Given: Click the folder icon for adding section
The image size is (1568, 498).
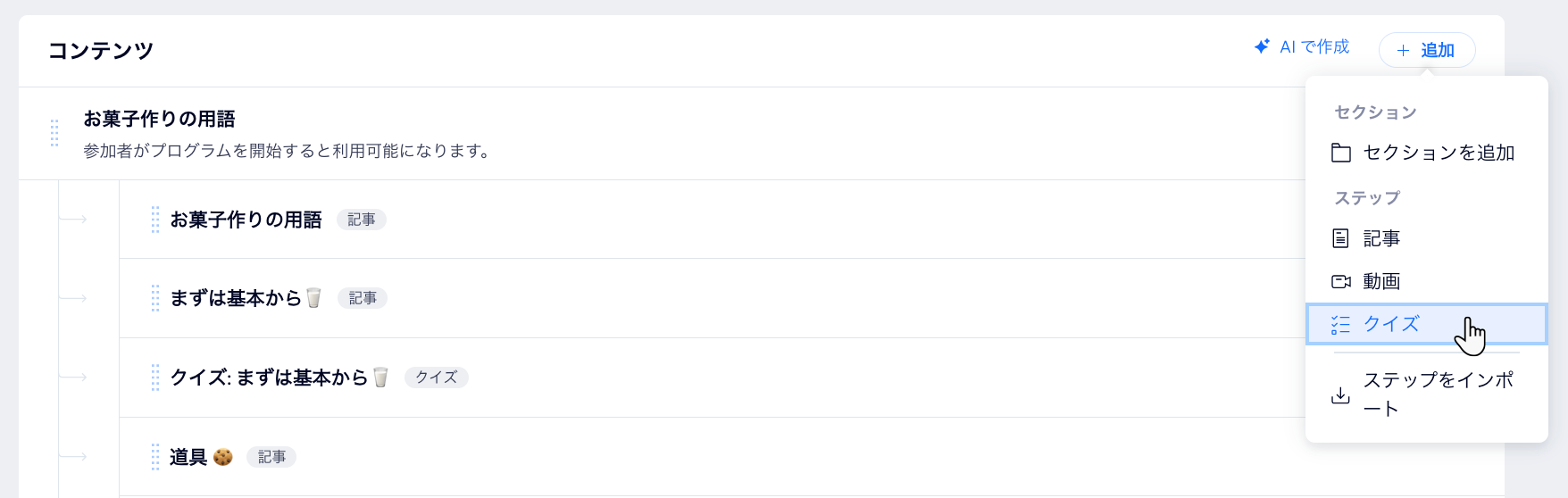Looking at the screenshot, I should point(1340,153).
